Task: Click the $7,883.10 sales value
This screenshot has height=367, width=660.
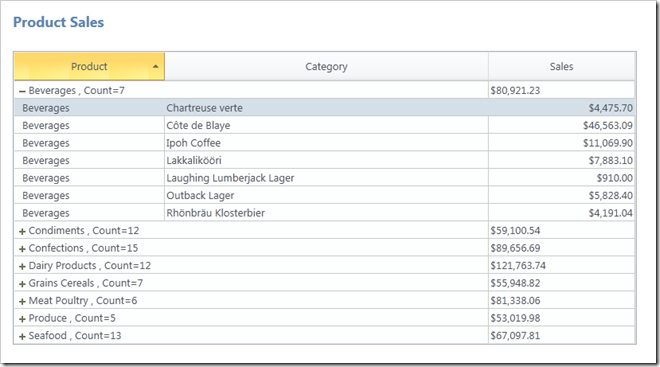Action: coord(610,160)
